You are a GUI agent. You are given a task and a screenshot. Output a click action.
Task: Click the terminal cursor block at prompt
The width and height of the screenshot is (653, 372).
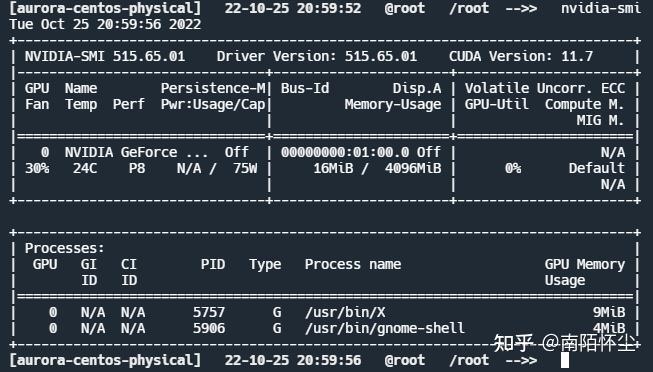click(x=565, y=360)
